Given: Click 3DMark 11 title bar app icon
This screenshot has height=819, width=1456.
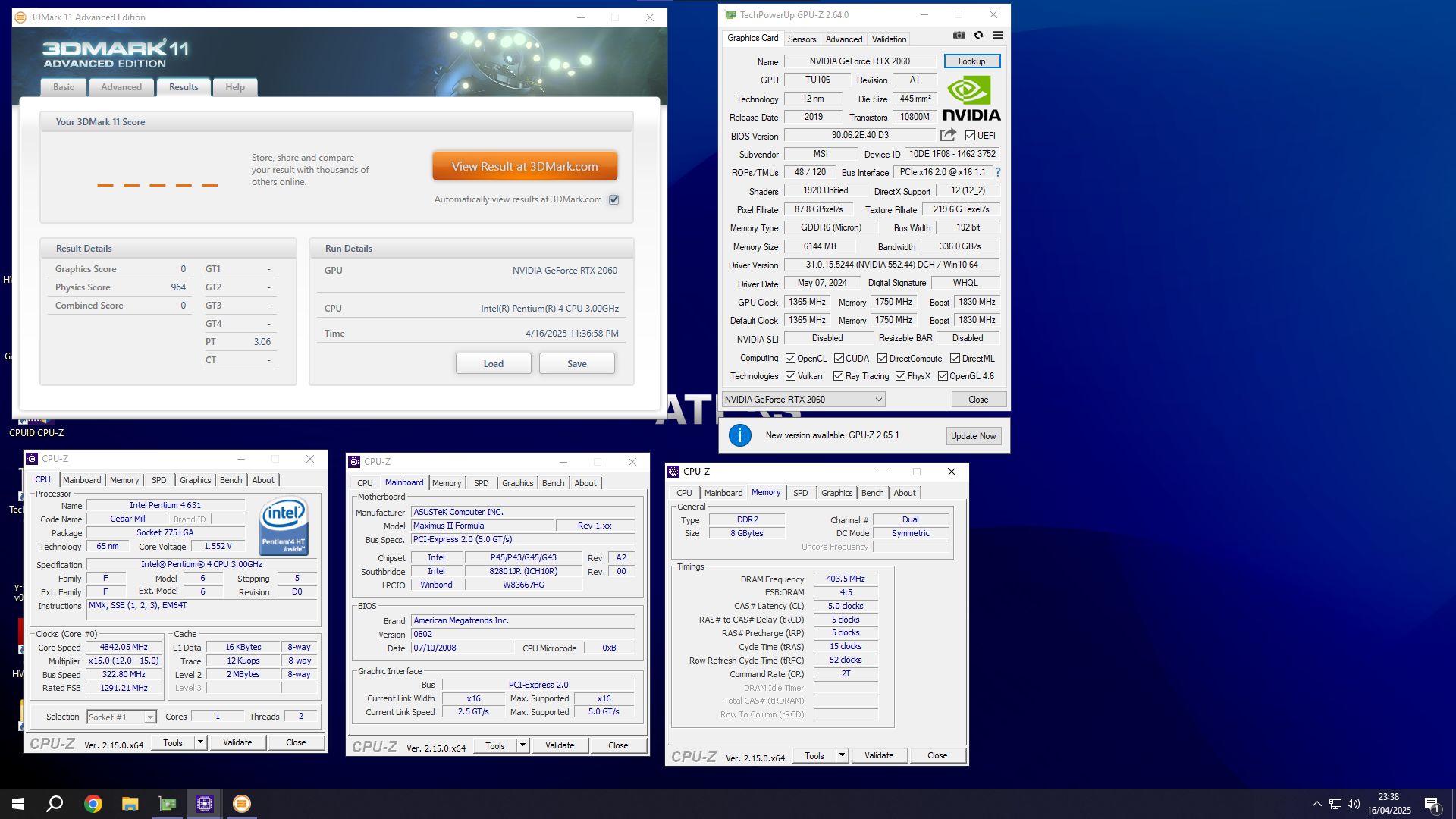Looking at the screenshot, I should pos(20,17).
